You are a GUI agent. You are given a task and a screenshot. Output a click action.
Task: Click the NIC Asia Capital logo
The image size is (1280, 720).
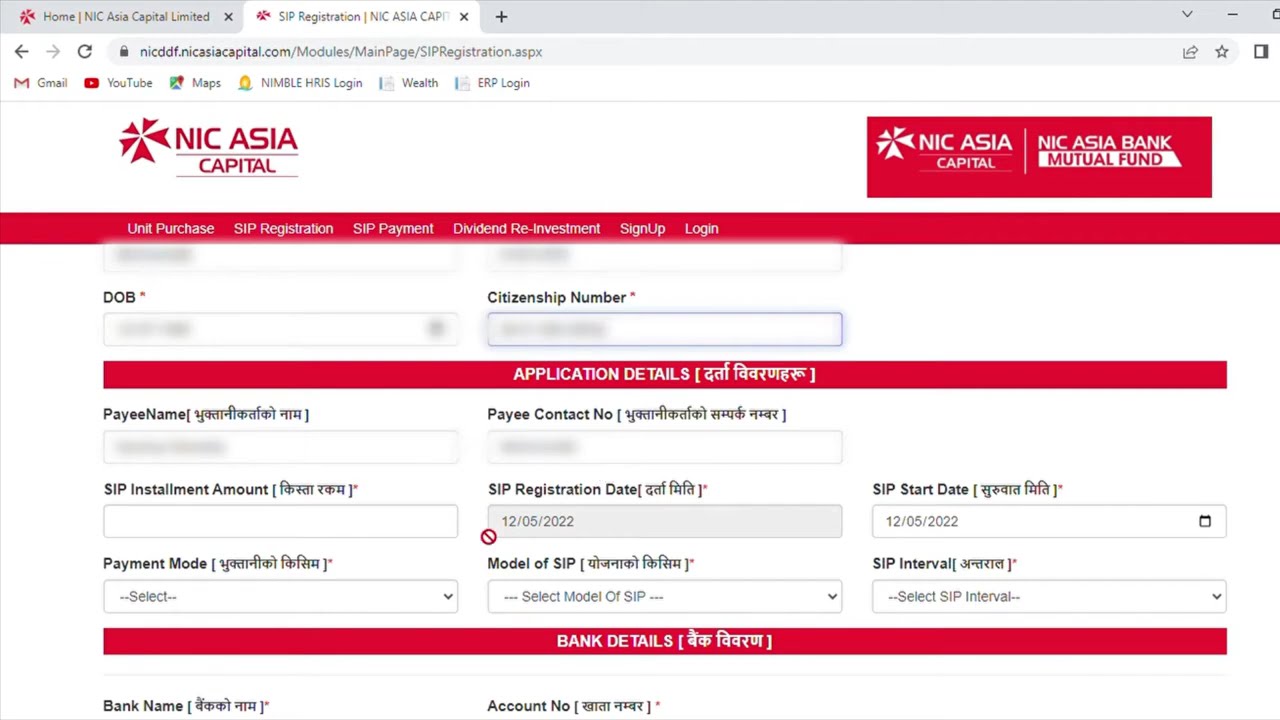(x=208, y=148)
